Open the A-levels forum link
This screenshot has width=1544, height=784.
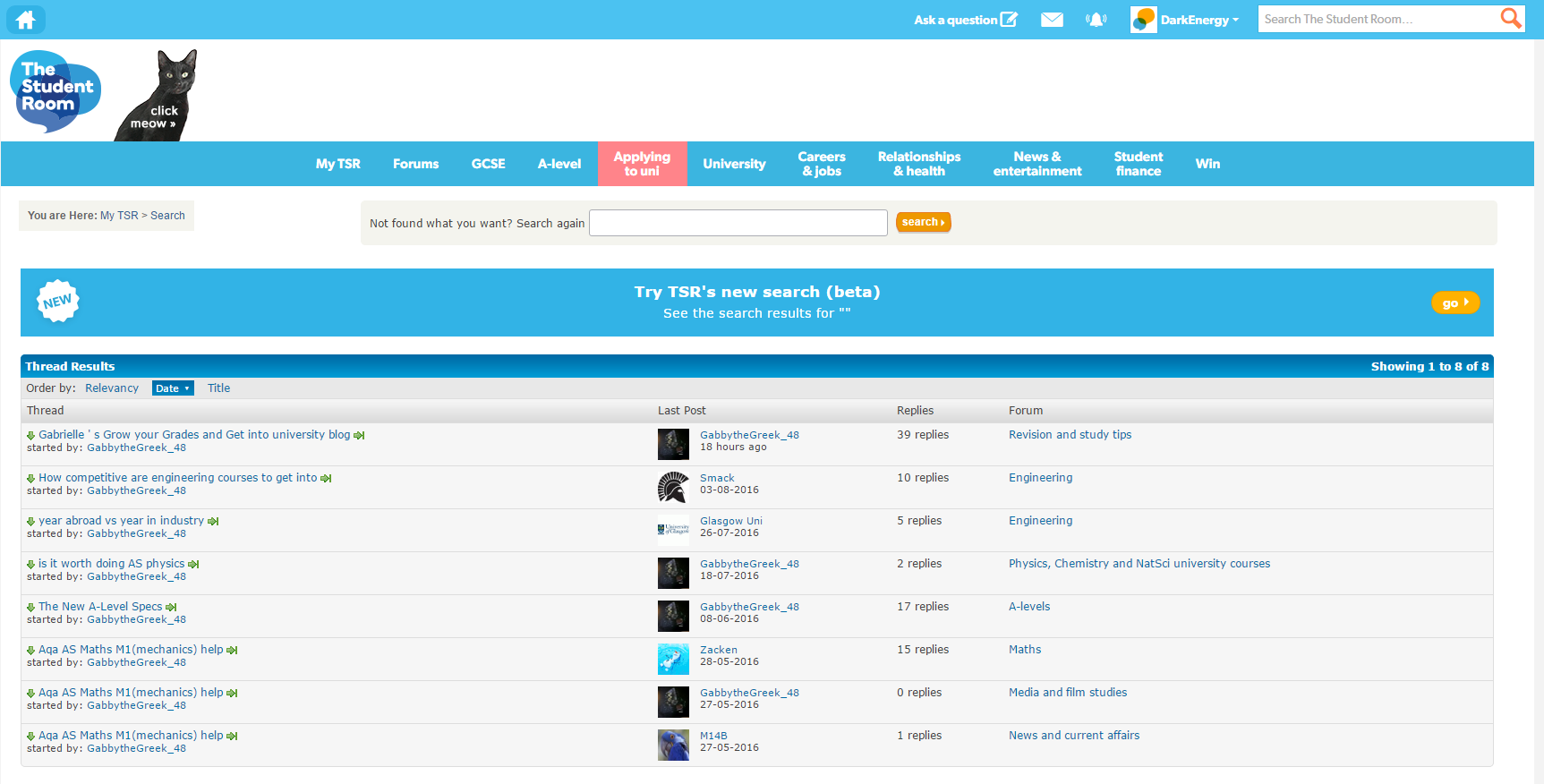[x=1029, y=607]
